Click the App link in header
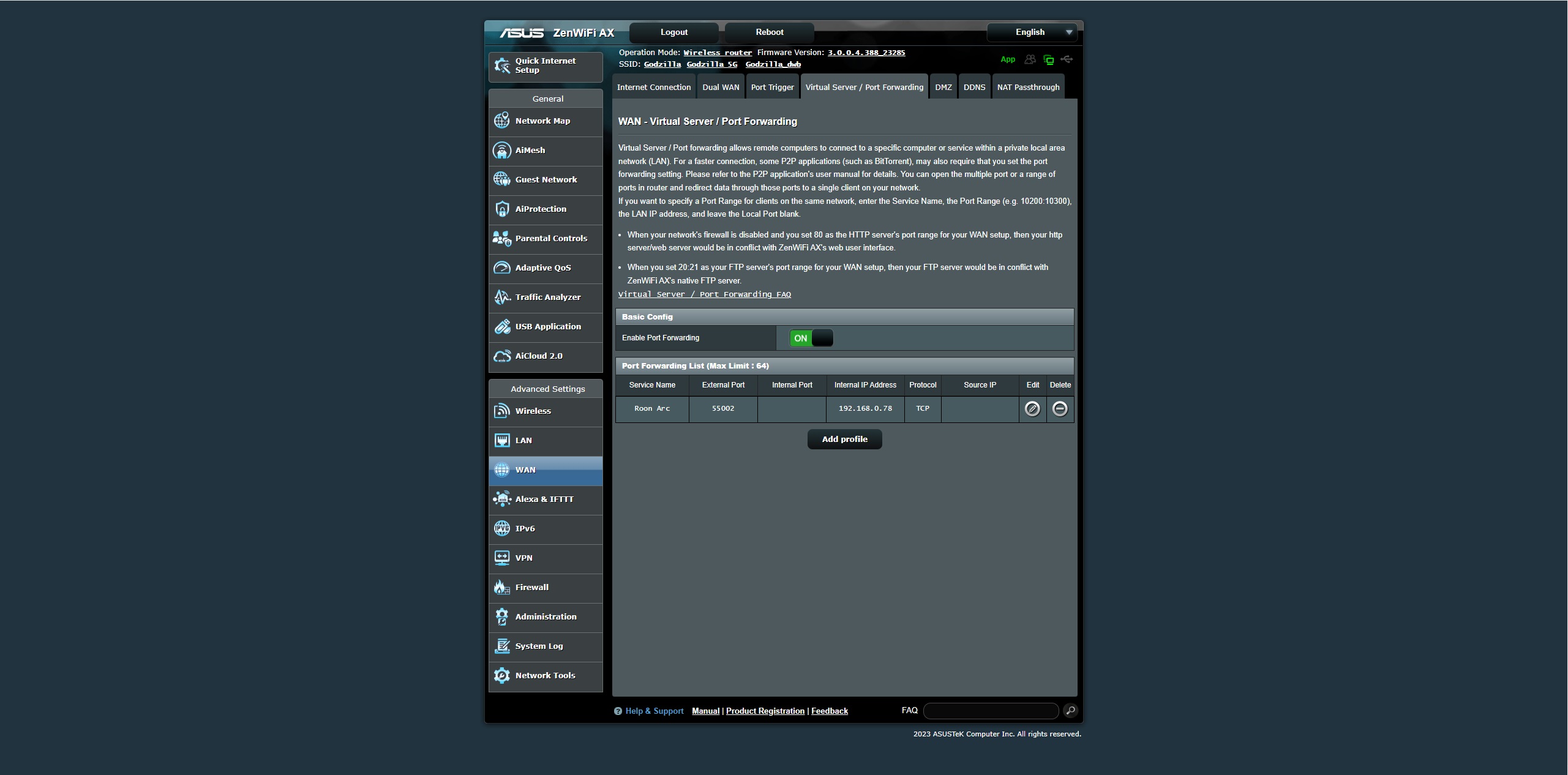 pos(1007,59)
